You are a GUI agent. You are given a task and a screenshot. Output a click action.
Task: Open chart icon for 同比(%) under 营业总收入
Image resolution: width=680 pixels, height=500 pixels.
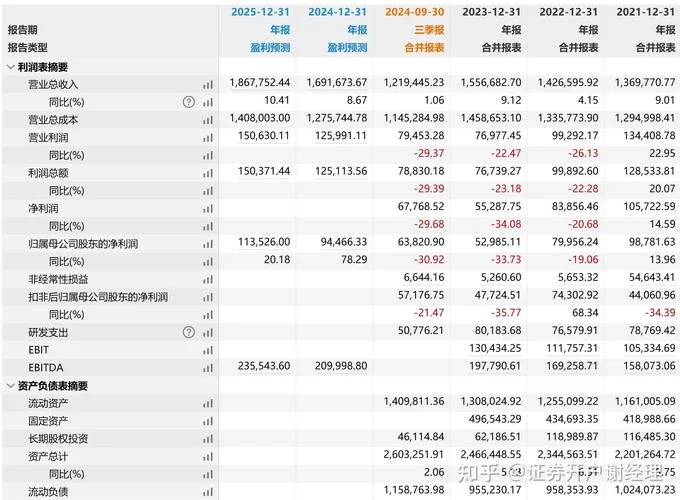click(208, 102)
